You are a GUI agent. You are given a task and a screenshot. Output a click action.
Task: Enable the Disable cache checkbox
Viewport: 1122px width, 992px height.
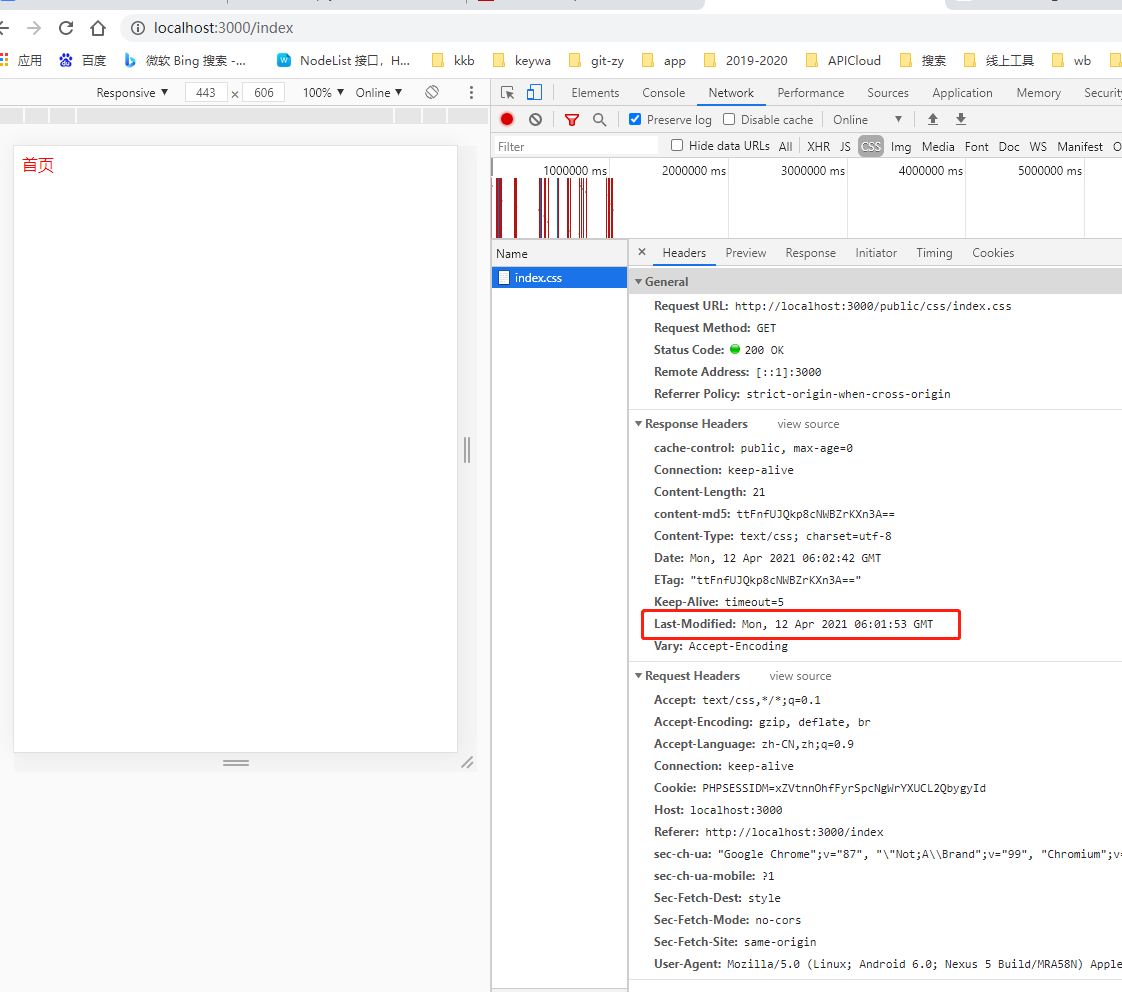(x=729, y=120)
